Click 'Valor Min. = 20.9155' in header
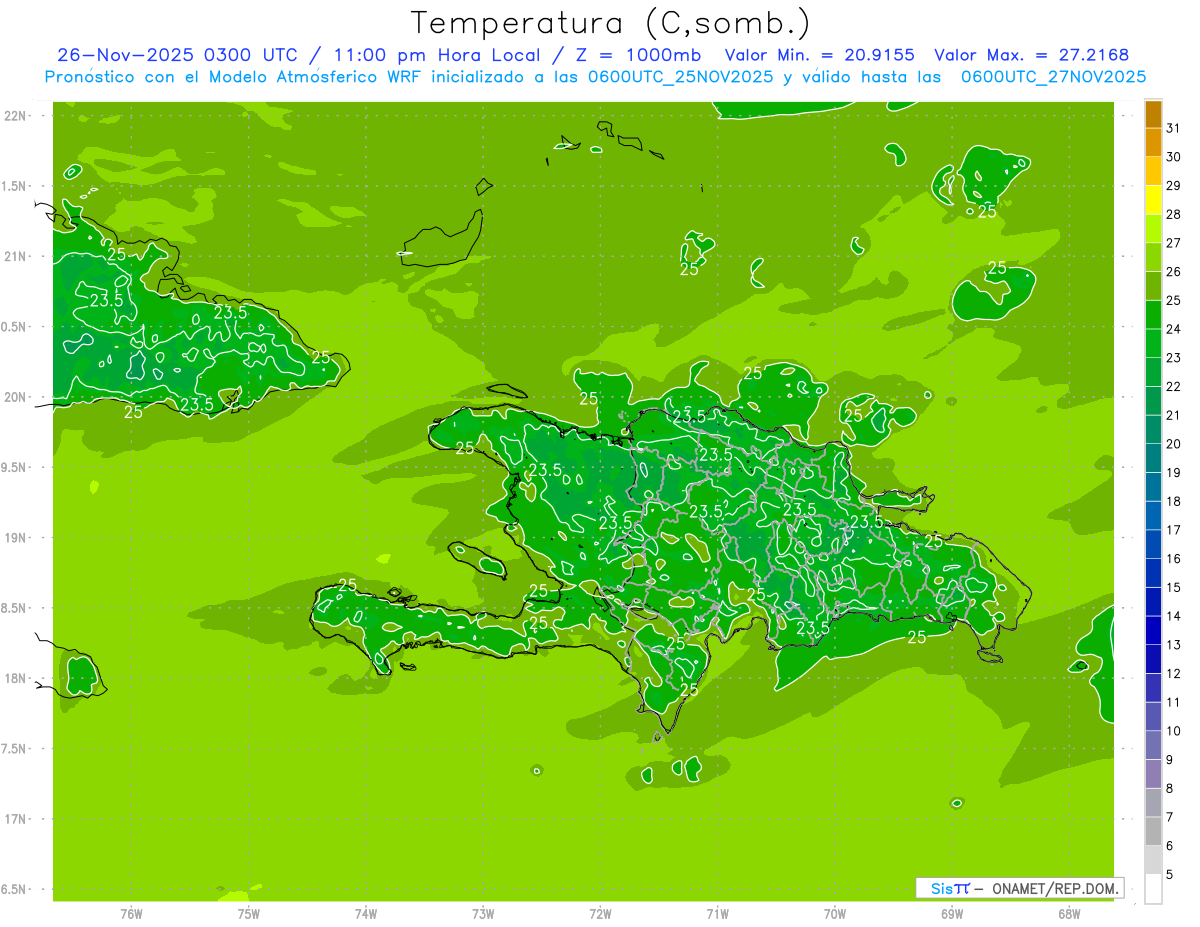1200x927 pixels. click(819, 55)
